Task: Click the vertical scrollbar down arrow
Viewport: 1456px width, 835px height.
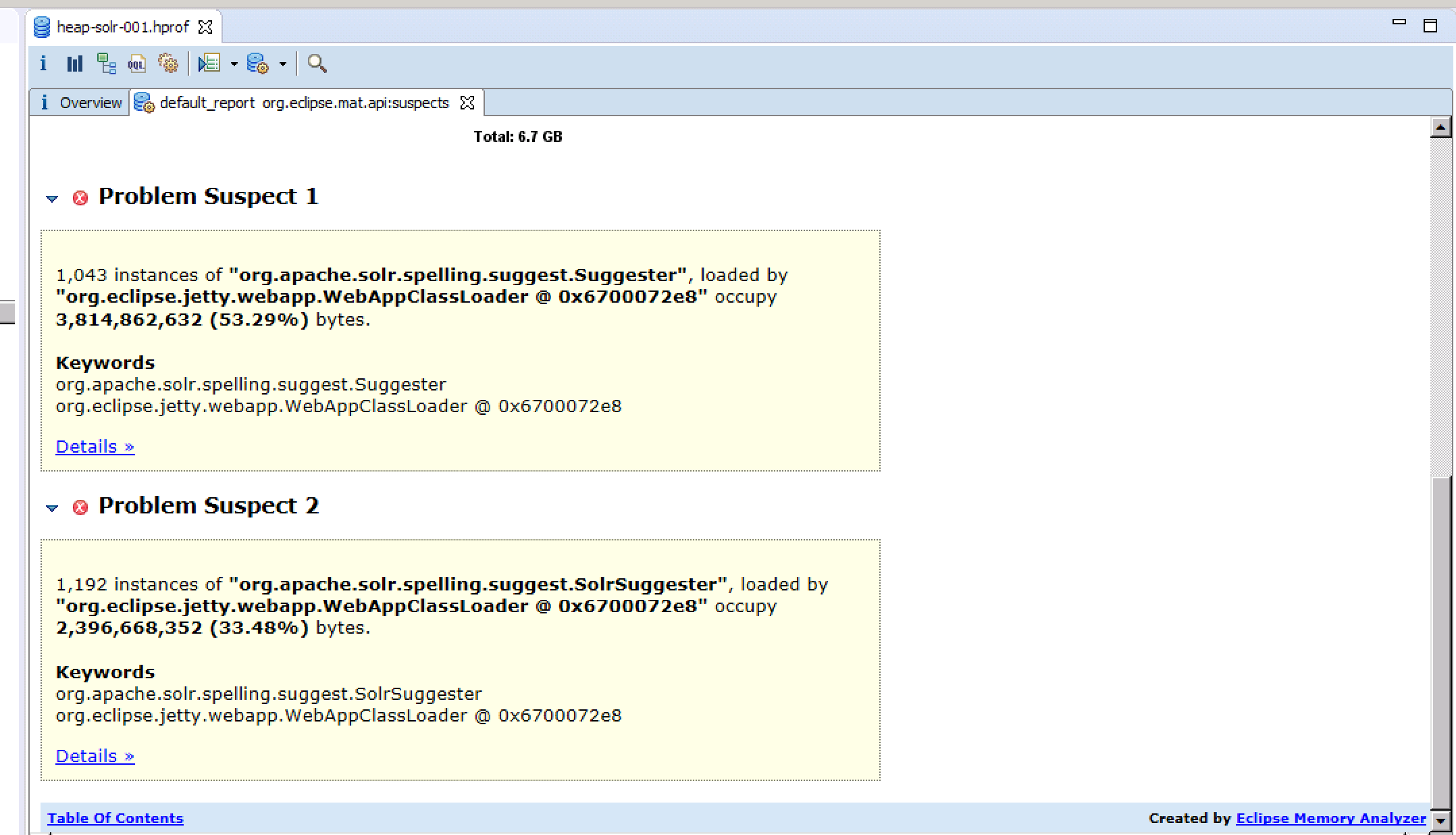Action: coord(1440,821)
